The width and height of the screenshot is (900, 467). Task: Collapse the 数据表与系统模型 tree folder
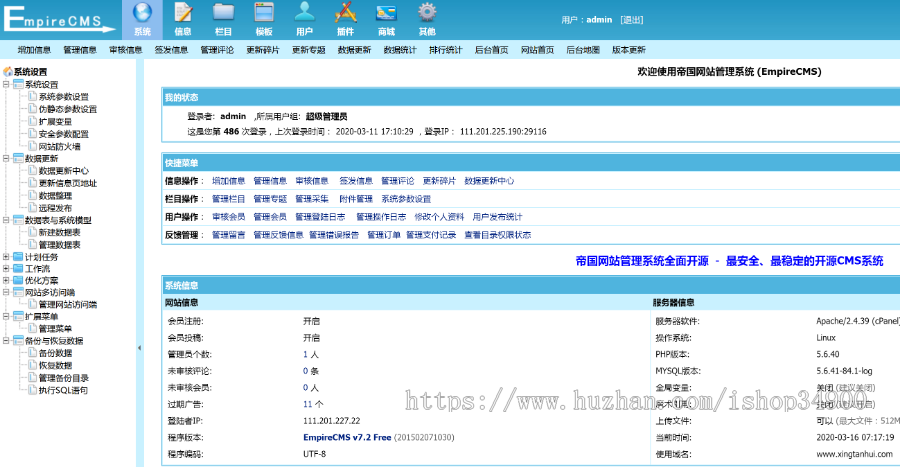pos(6,220)
